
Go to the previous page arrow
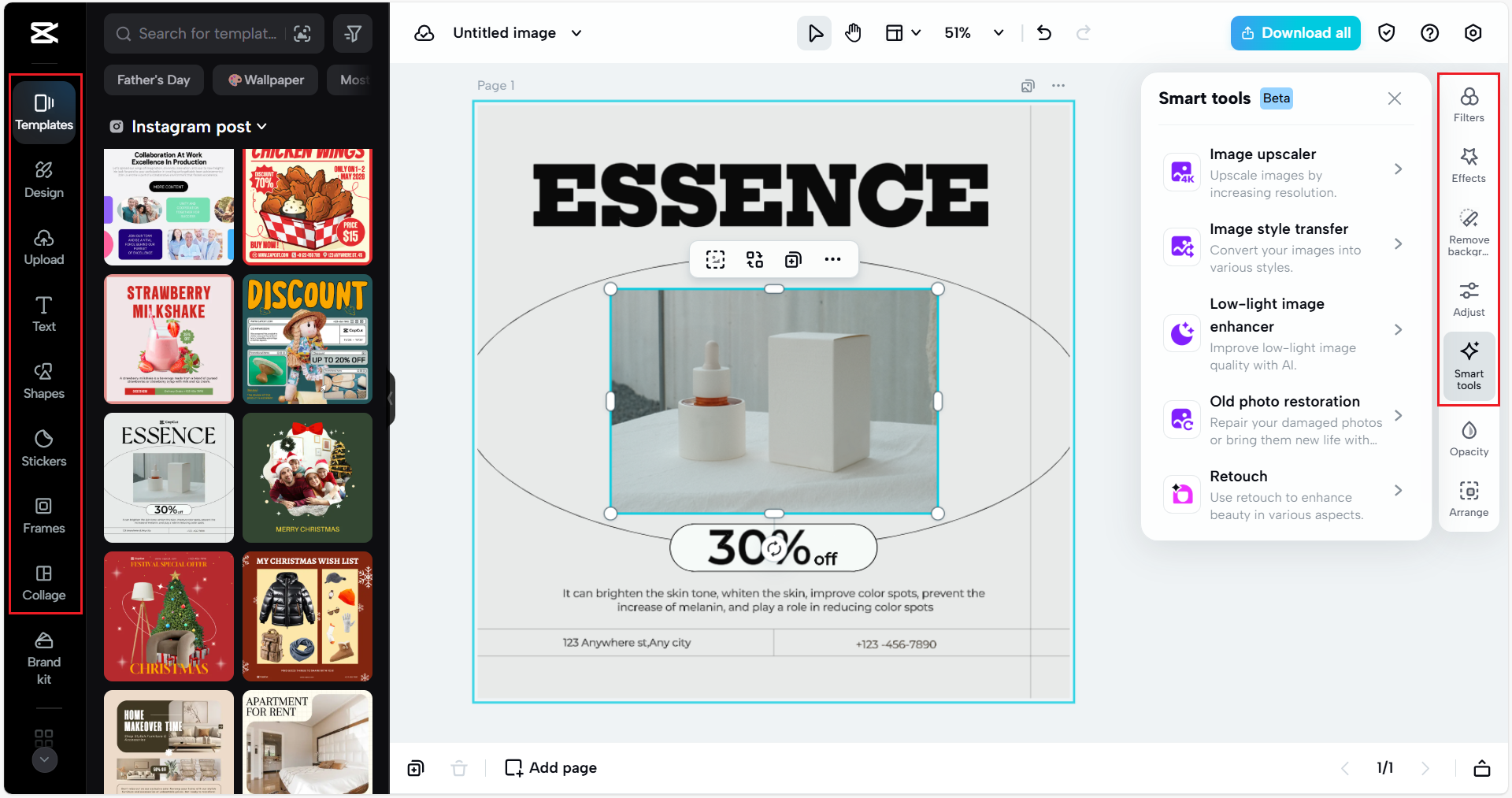1345,768
